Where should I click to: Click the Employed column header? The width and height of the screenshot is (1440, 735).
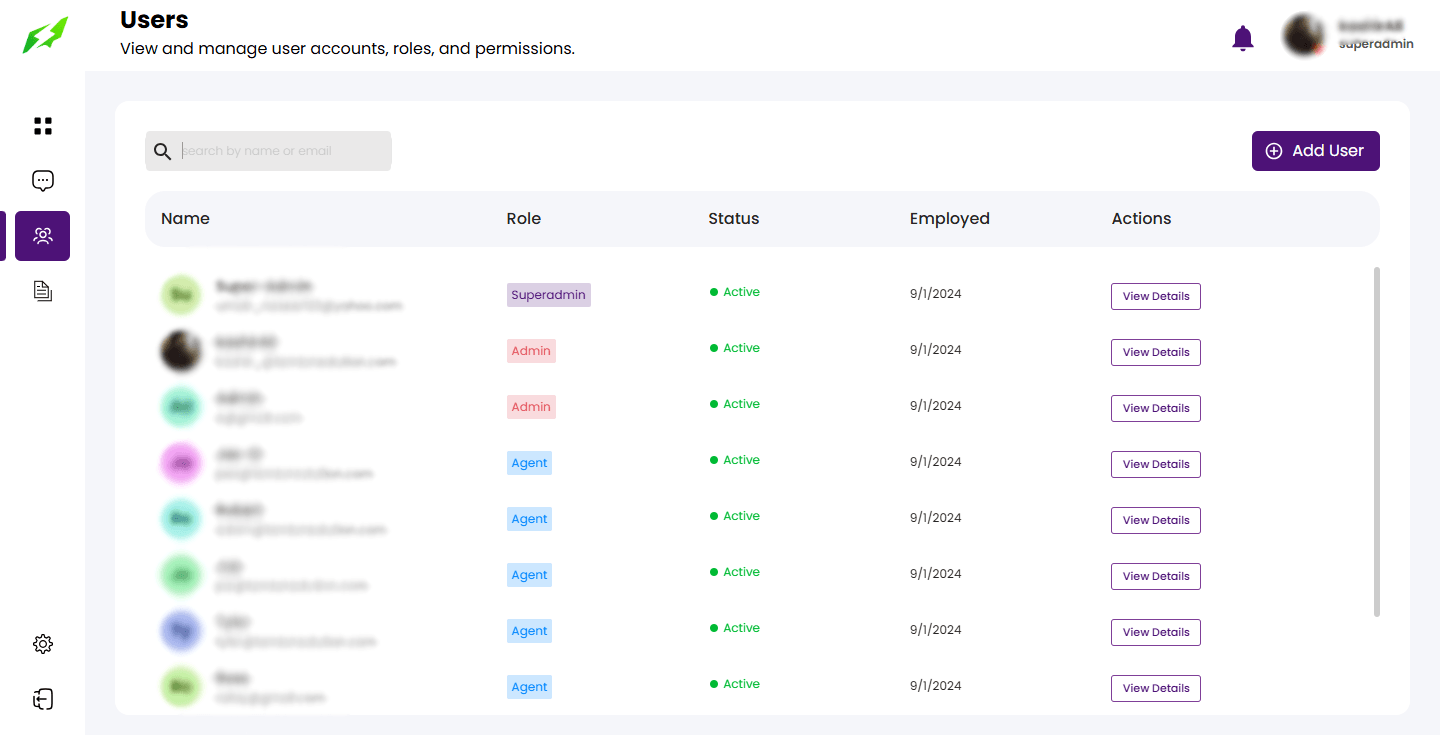coord(949,219)
